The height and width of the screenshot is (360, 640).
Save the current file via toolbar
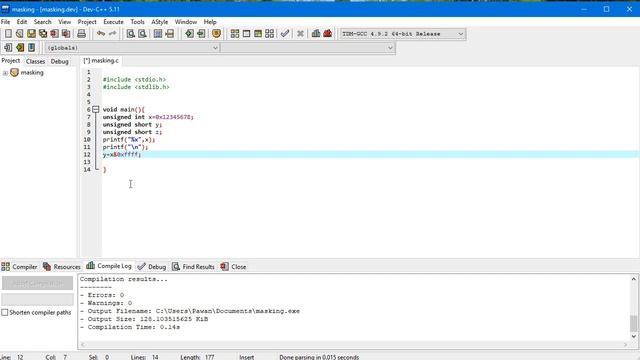pyautogui.click(x=31, y=33)
